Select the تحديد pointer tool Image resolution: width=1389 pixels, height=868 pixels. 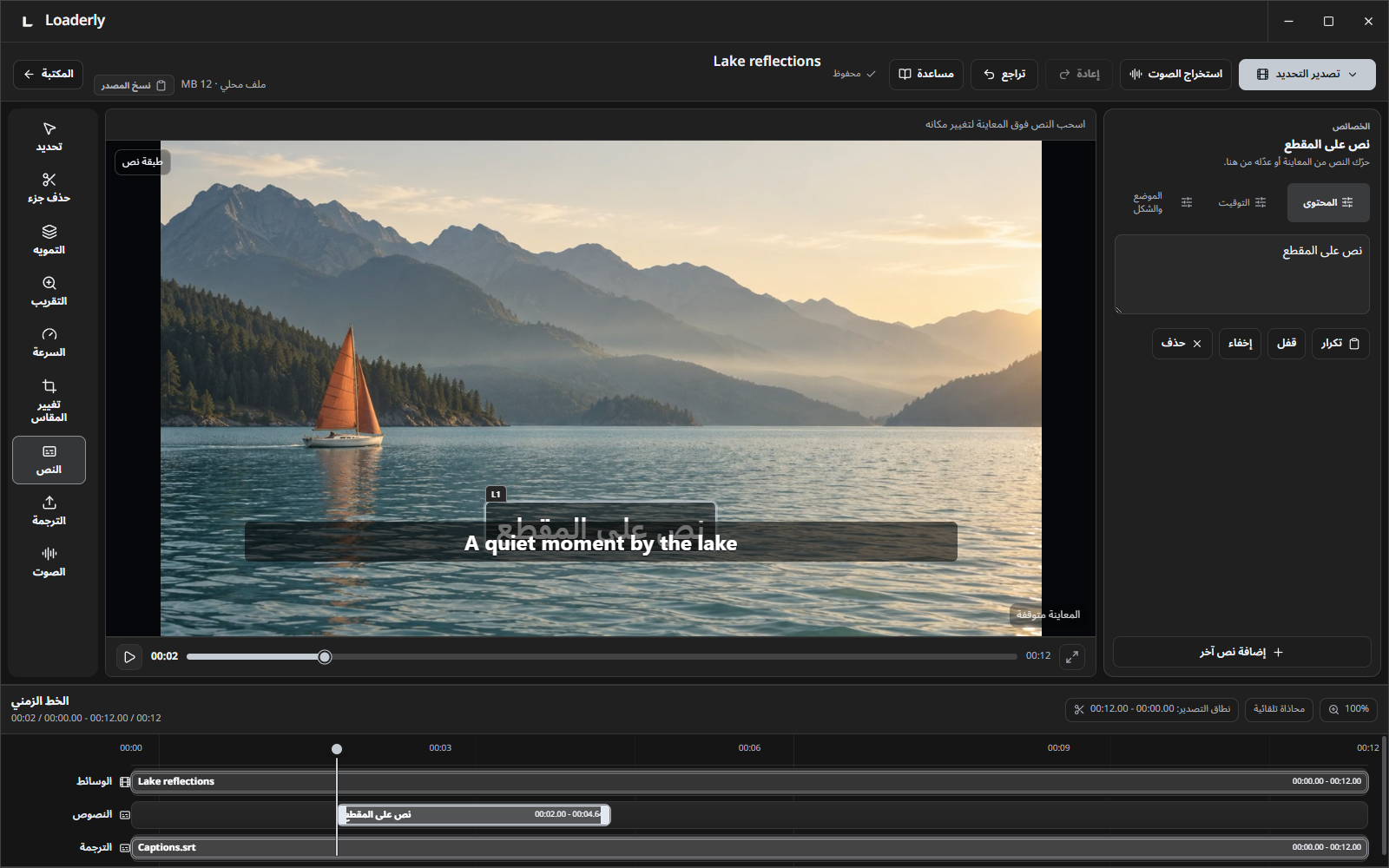coord(49,137)
